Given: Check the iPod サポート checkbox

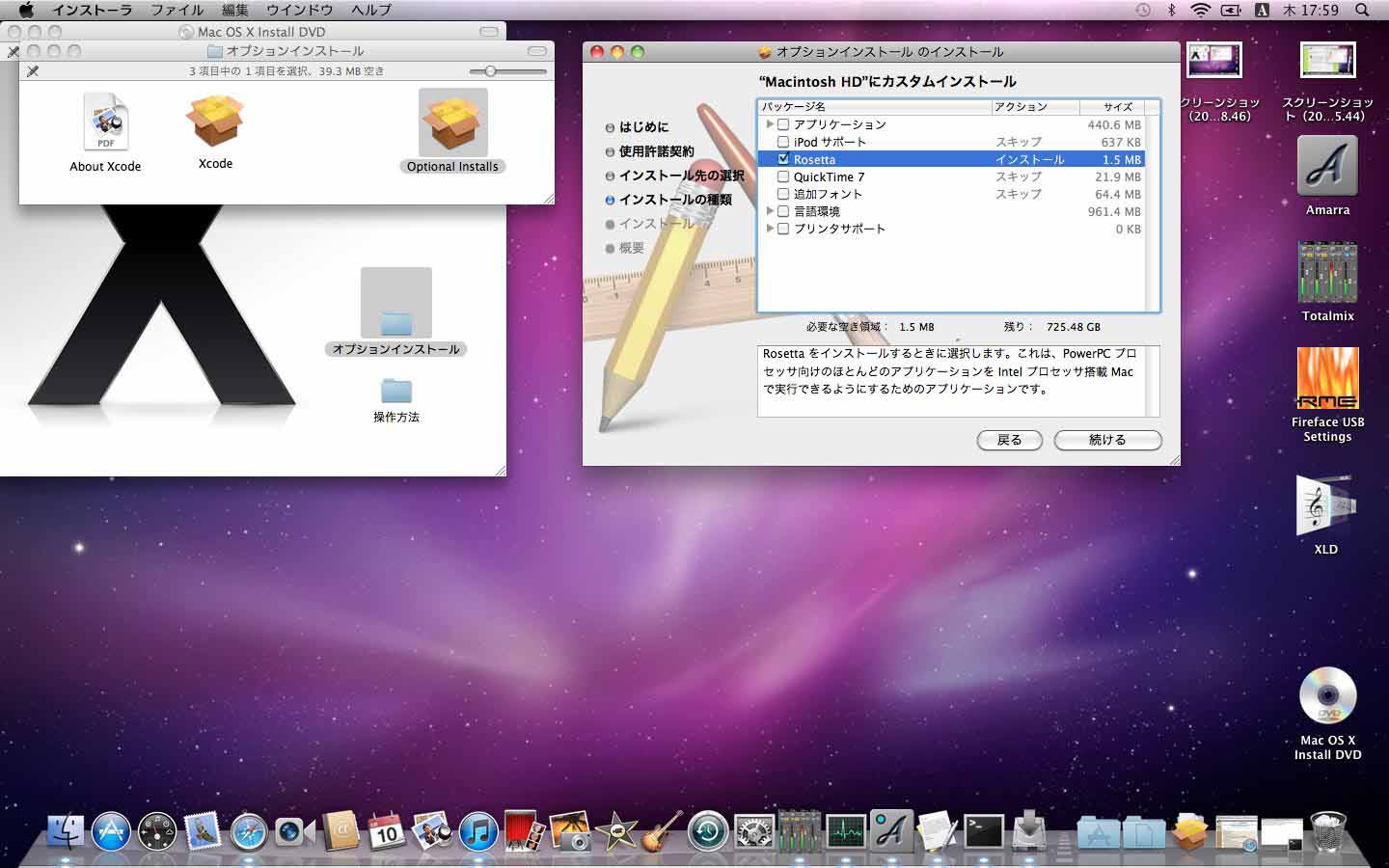Looking at the screenshot, I should [x=783, y=142].
